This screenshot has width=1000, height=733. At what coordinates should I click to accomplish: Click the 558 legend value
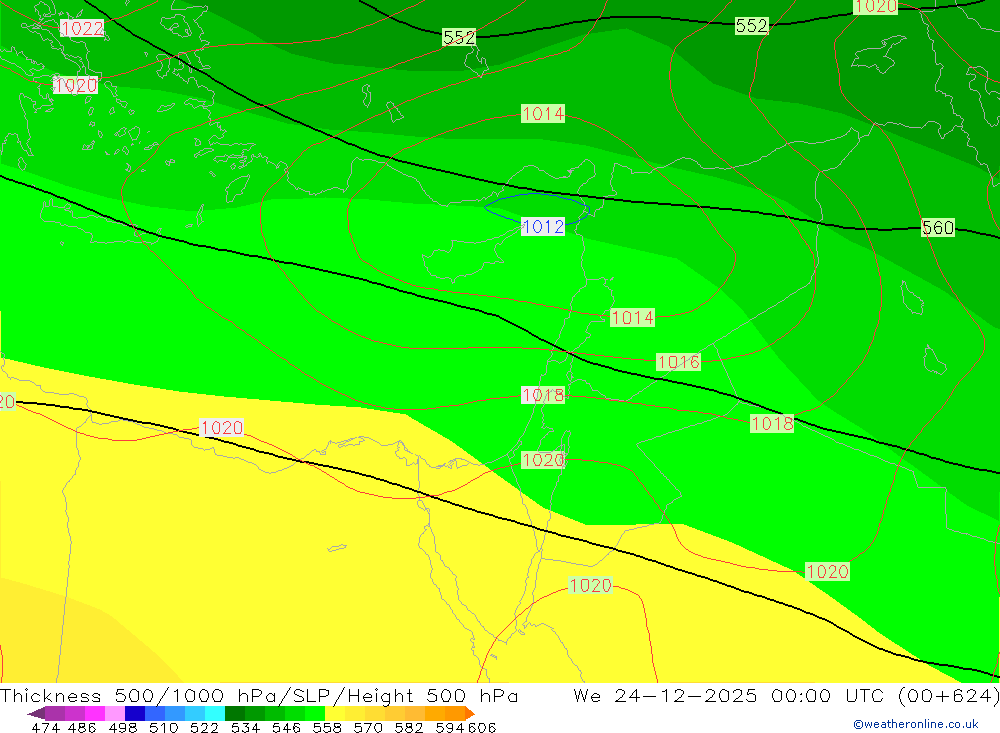point(327,728)
